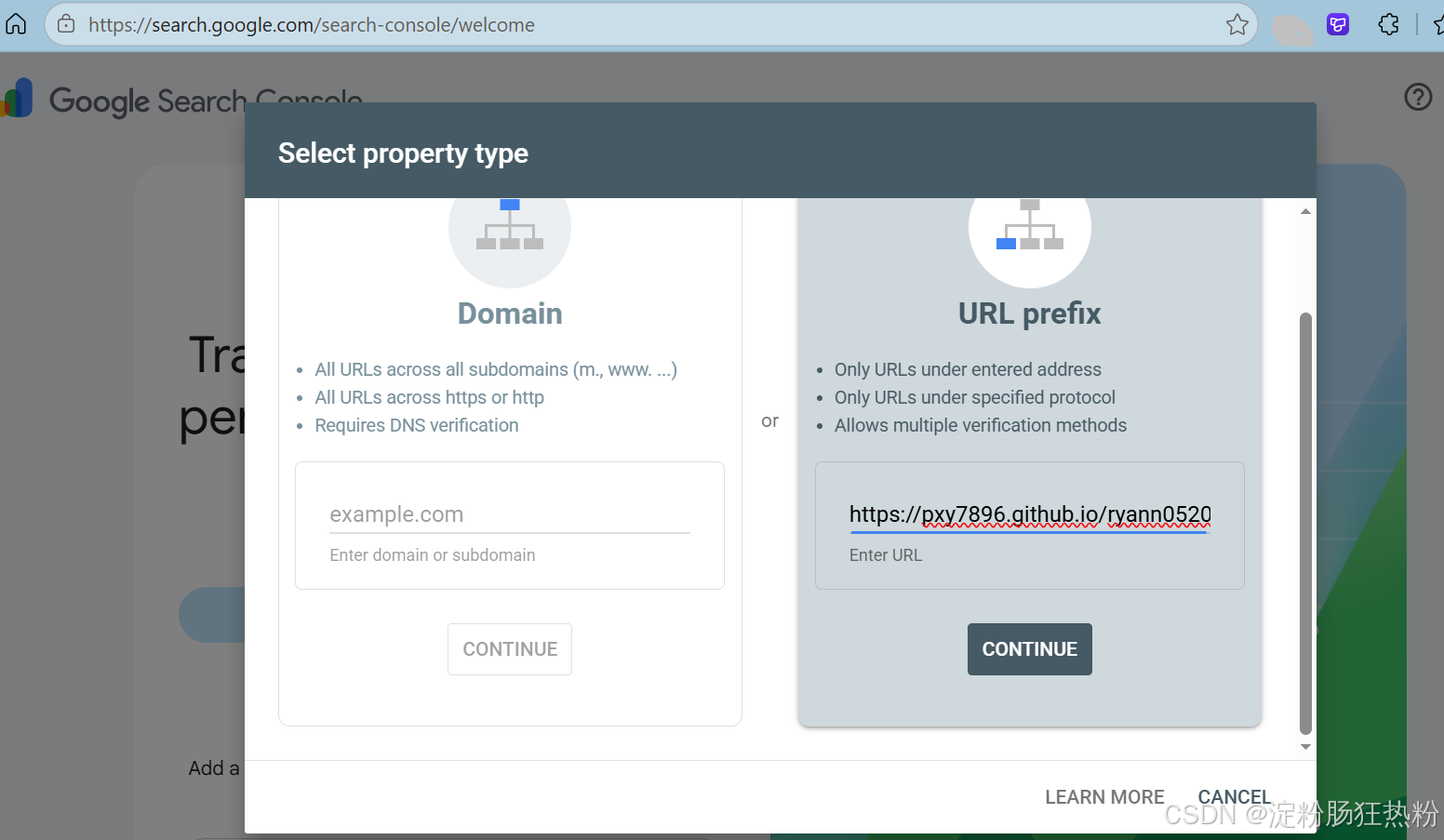The width and height of the screenshot is (1444, 840).
Task: Click CONTINUE under the URL prefix option
Action: tap(1030, 649)
